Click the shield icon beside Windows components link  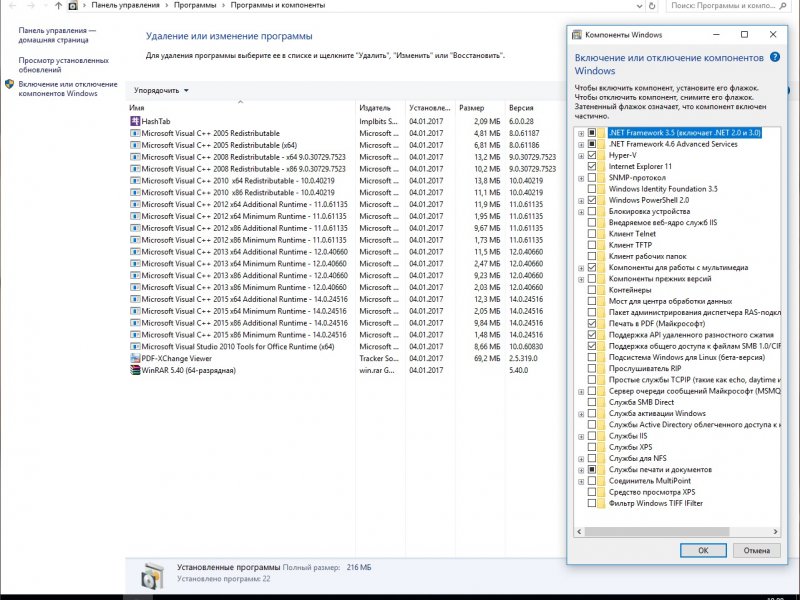pos(9,84)
